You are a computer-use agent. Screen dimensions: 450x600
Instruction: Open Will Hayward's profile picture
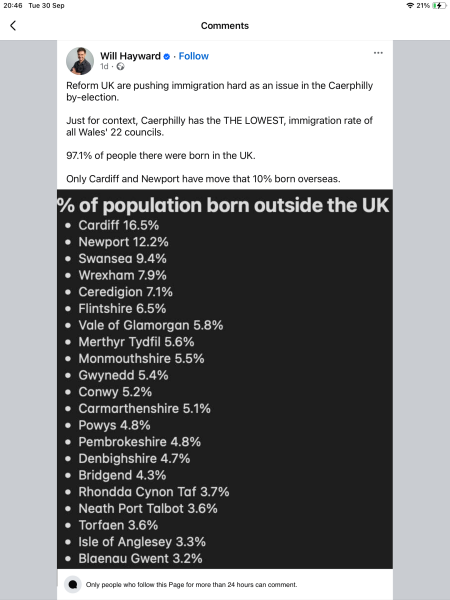click(80, 61)
